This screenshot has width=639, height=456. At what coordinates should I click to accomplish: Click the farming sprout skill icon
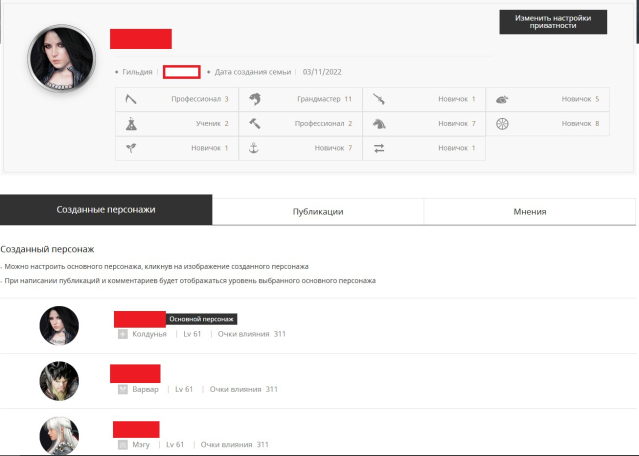coord(131,148)
